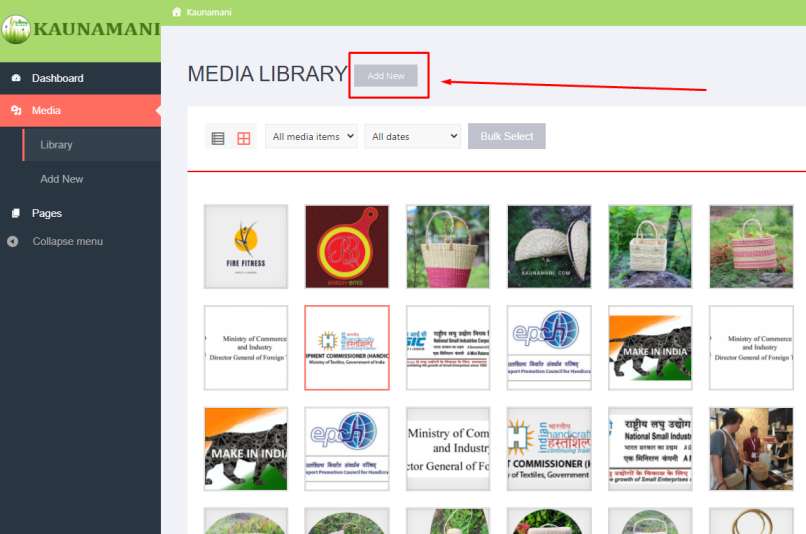The height and width of the screenshot is (534, 806).
Task: Open the Media menu item
Action: 80,111
